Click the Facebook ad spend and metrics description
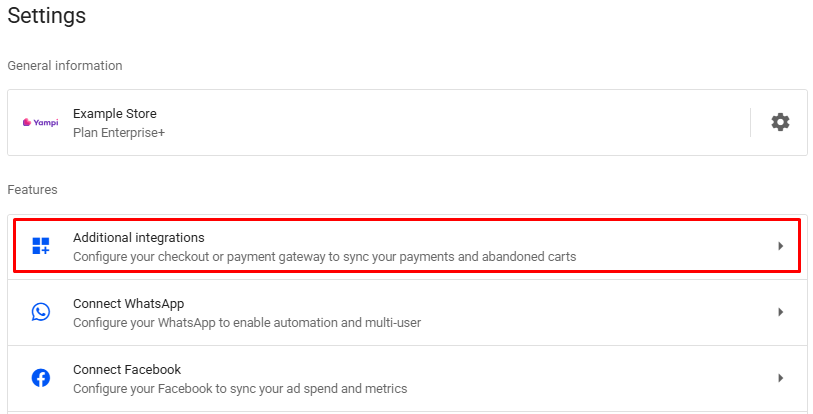 [240, 389]
